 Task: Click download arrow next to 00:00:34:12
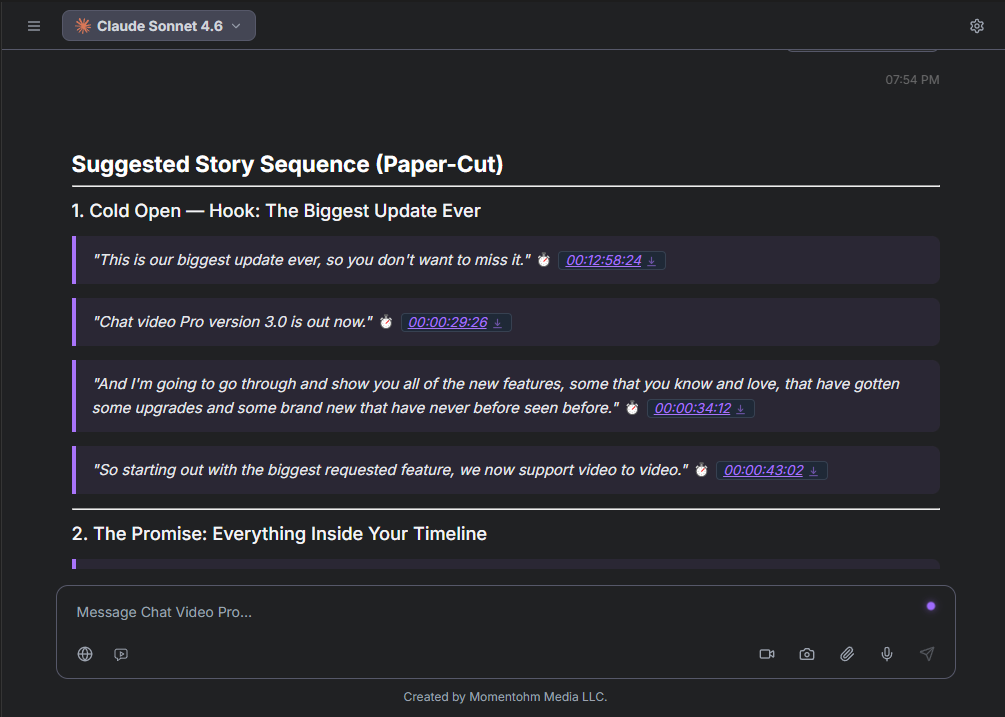click(x=740, y=409)
